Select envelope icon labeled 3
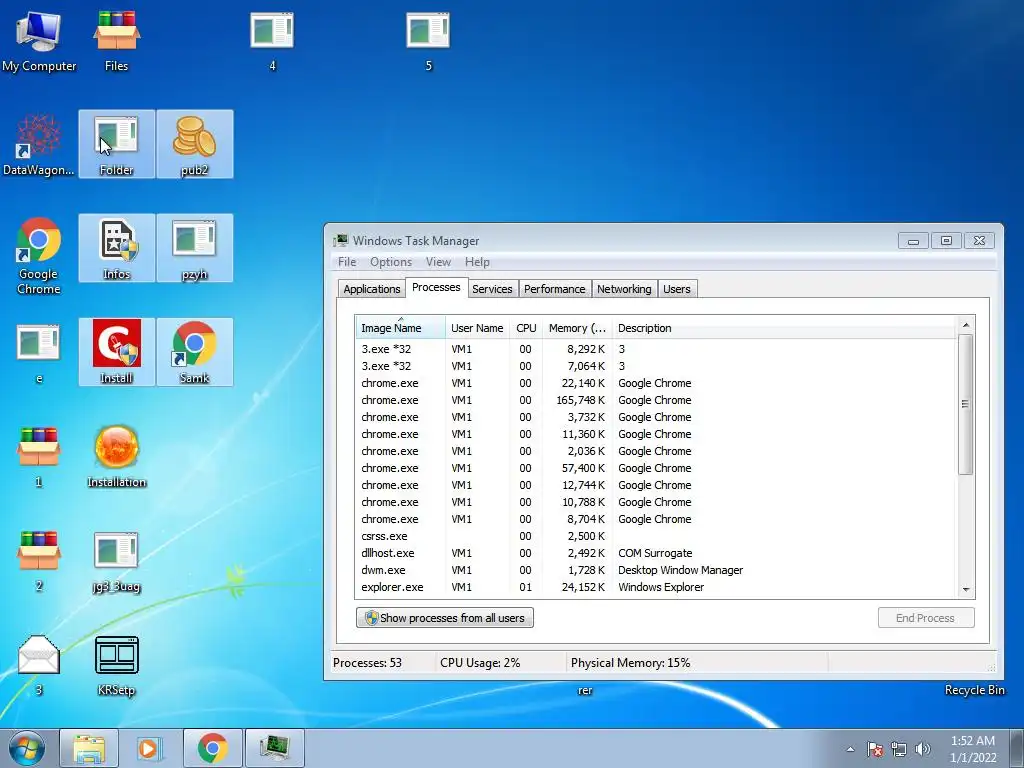 39,665
